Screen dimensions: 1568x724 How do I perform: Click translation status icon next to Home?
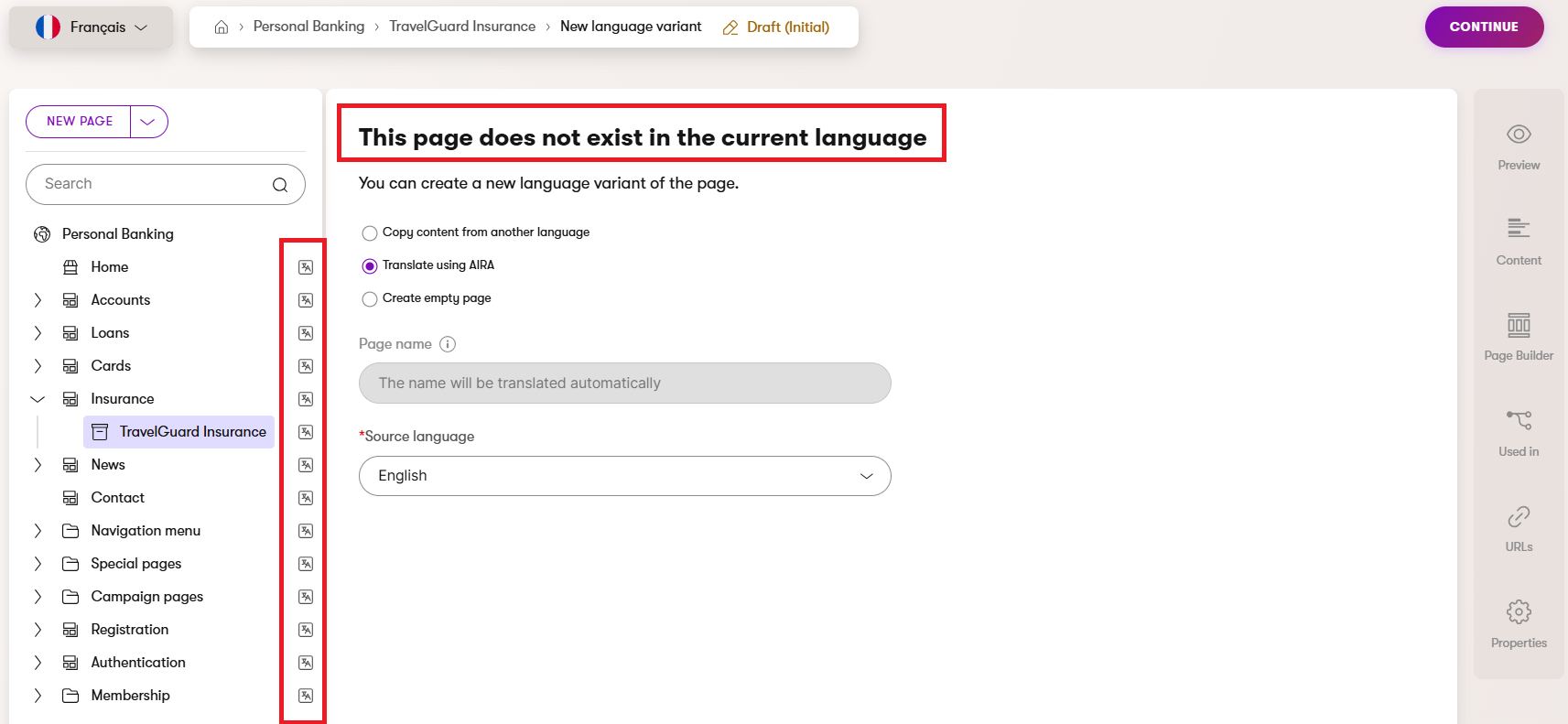pyautogui.click(x=306, y=267)
